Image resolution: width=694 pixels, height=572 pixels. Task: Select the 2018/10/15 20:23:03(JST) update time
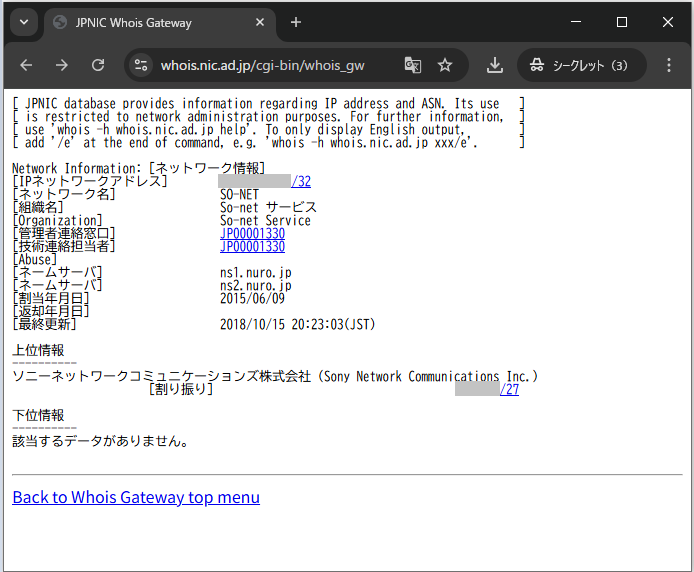[x=297, y=325]
